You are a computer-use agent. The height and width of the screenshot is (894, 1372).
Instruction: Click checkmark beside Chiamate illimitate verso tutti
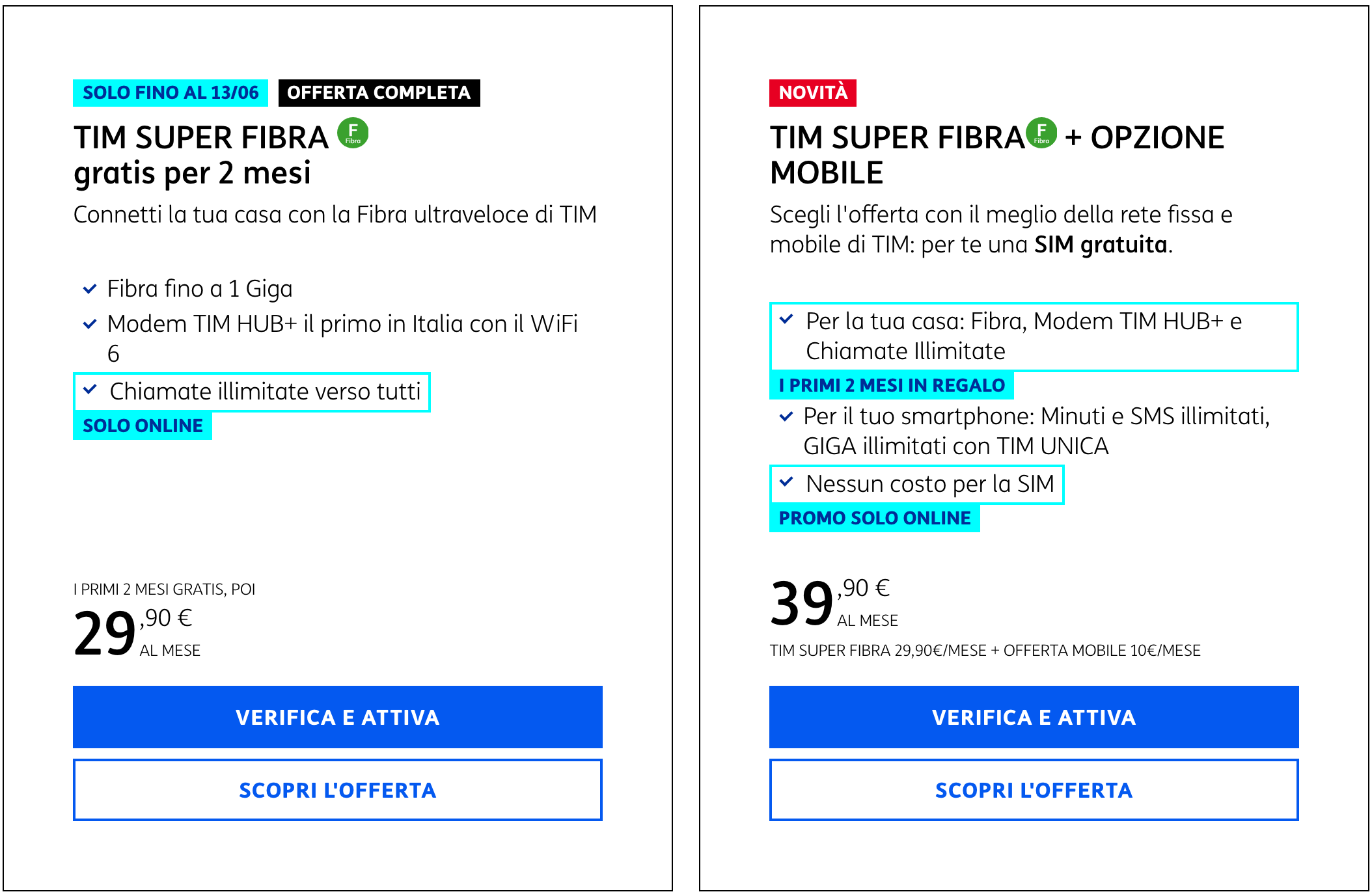click(90, 390)
